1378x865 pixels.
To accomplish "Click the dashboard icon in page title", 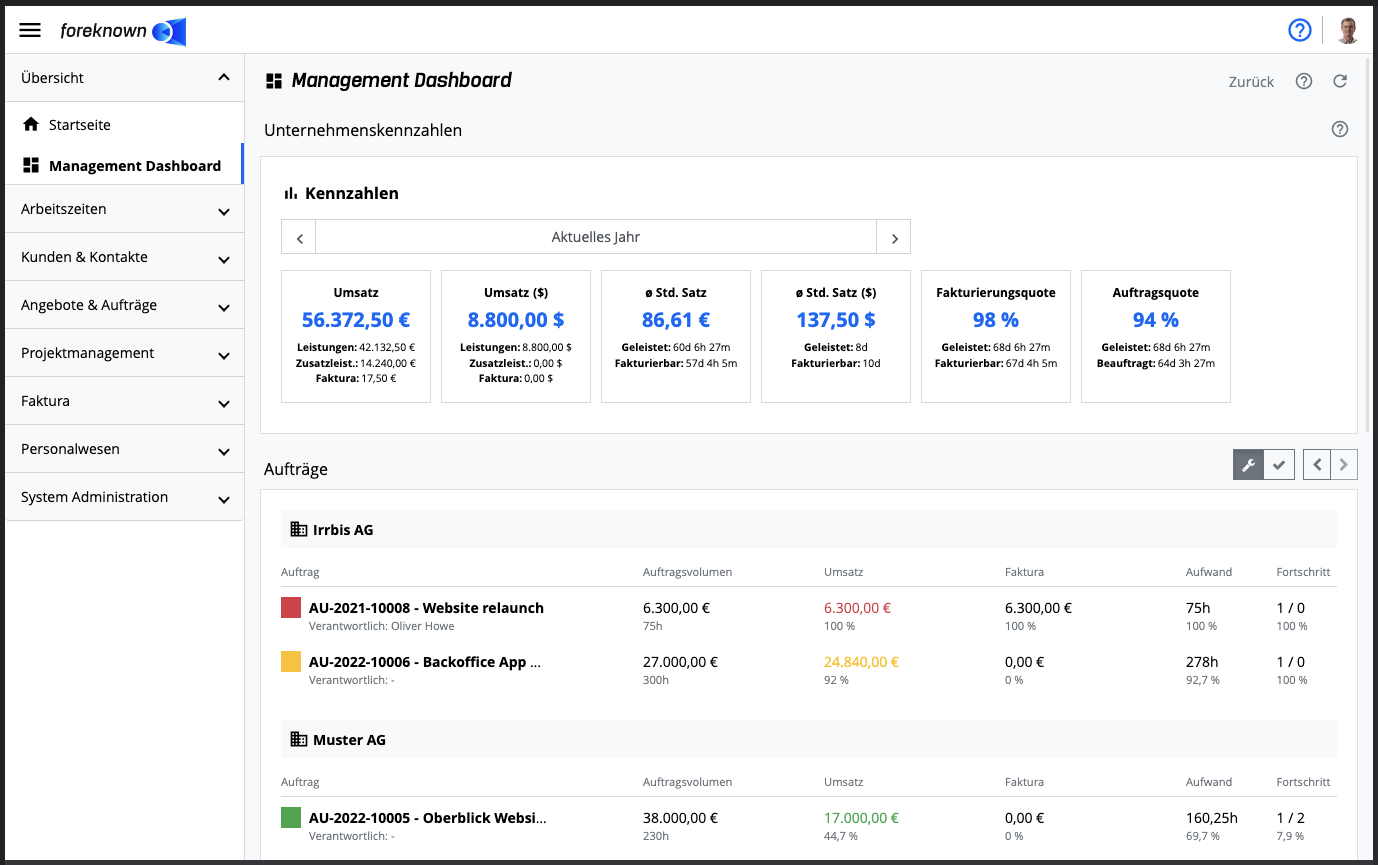I will 274,81.
